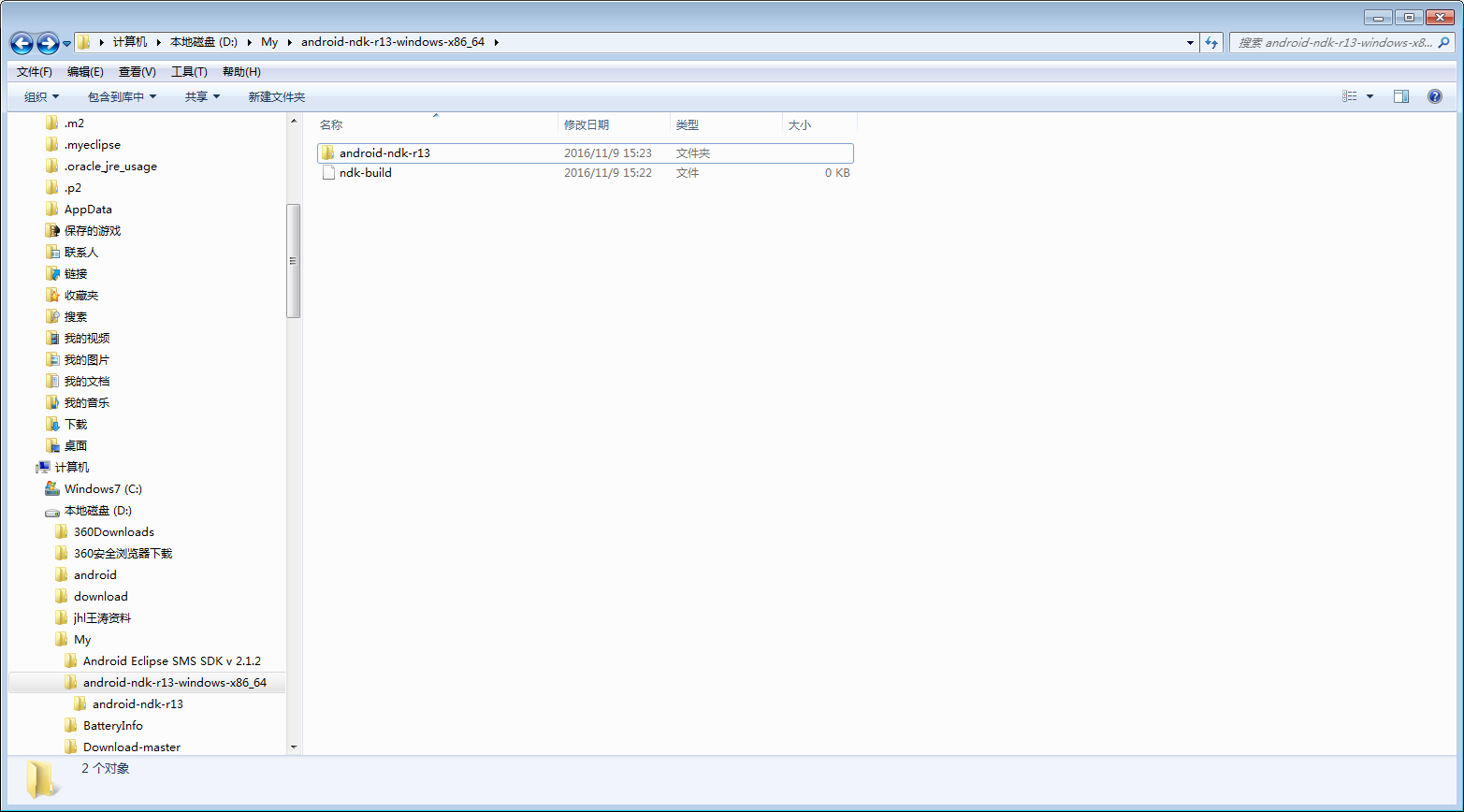The height and width of the screenshot is (812, 1464).
Task: Go forward with the Forward arrow button
Action: point(48,43)
